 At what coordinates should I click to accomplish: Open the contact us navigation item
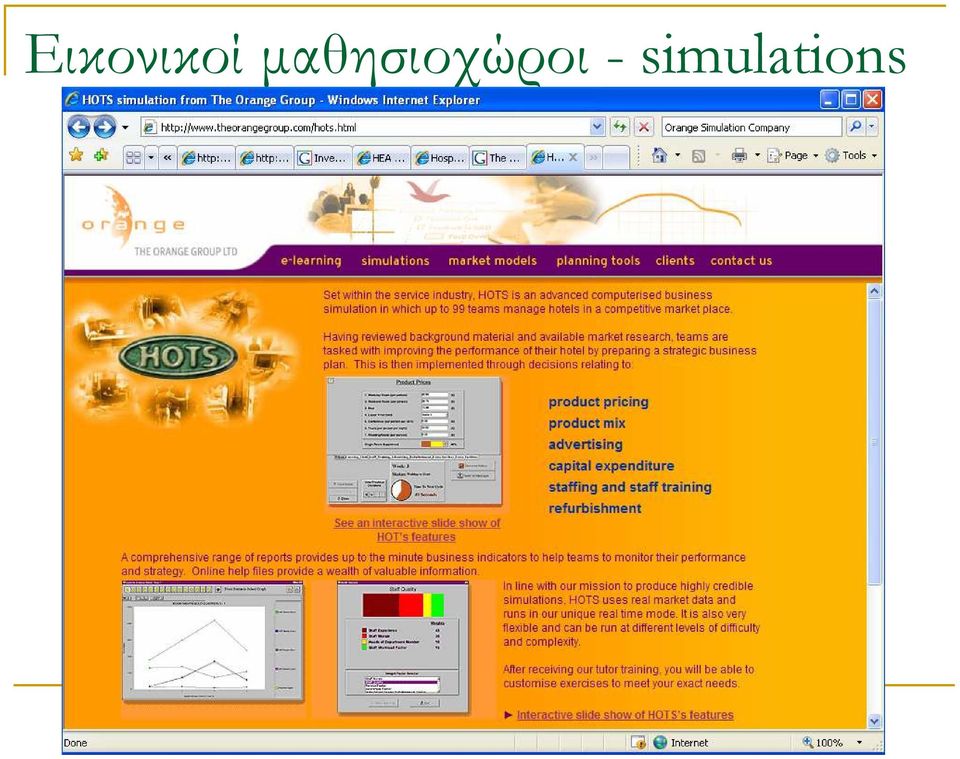point(741,261)
